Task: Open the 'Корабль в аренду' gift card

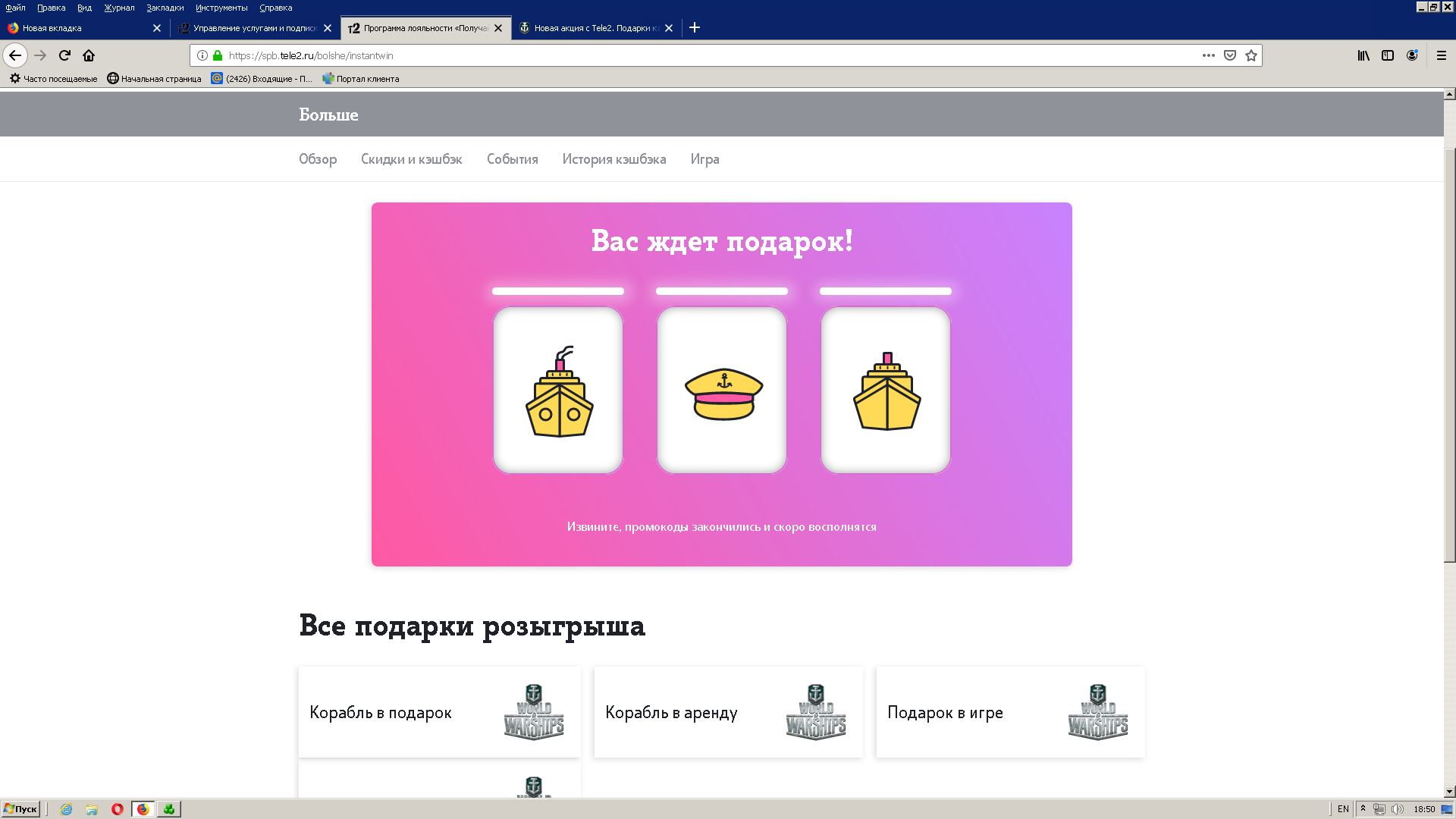Action: click(x=728, y=712)
